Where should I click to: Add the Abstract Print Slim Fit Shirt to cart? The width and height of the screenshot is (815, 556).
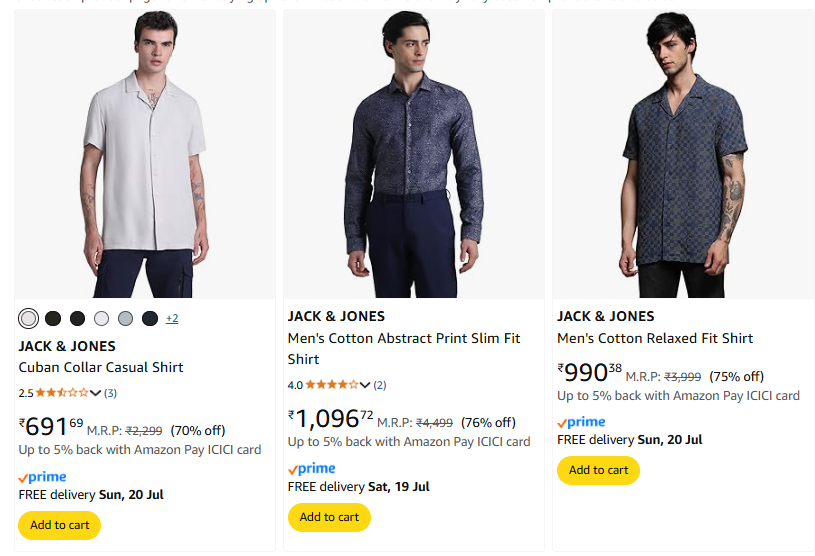click(329, 517)
